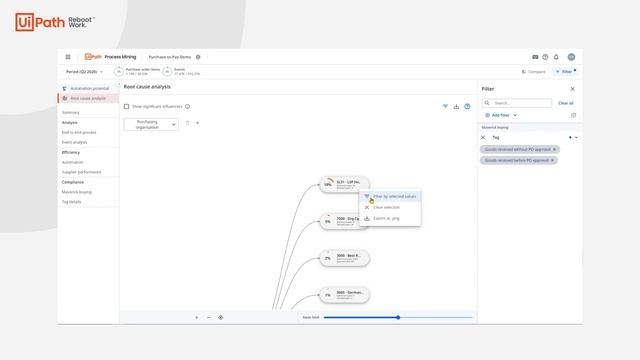This screenshot has width=640, height=360.
Task: Open the Automation page under Efficiency
Action: tap(72, 162)
